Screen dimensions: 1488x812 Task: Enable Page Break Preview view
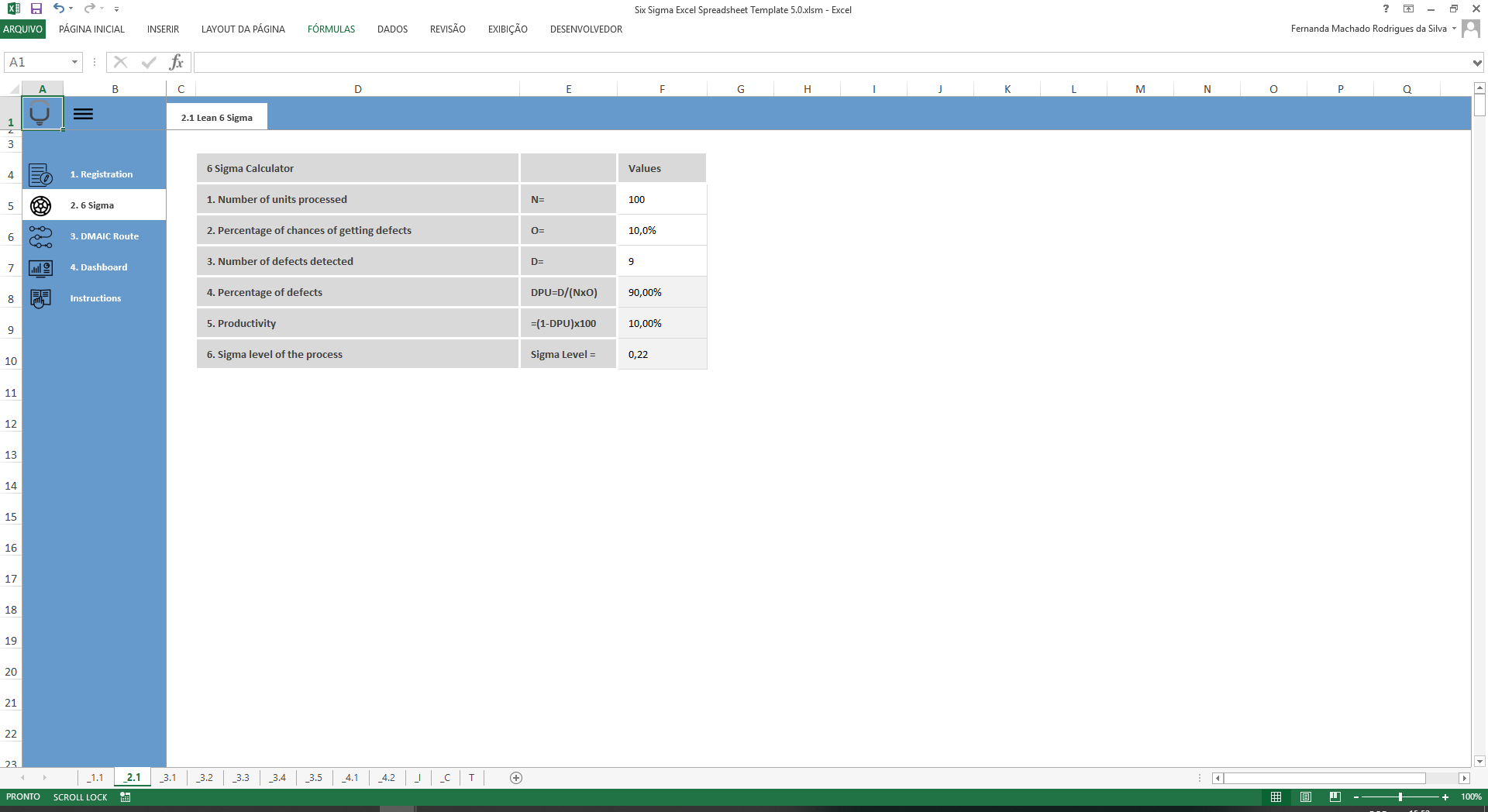click(1335, 797)
